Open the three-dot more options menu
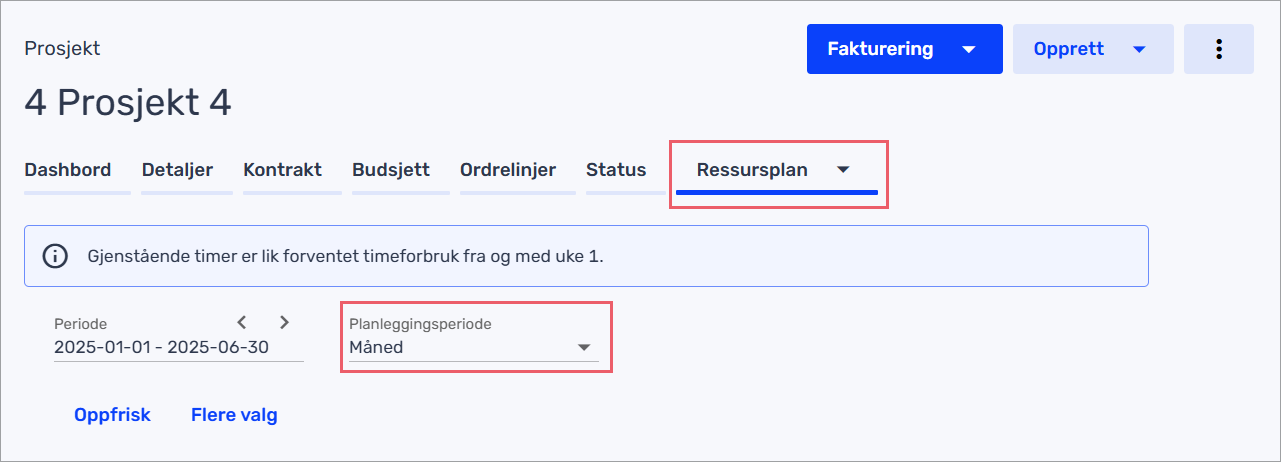The image size is (1281, 462). [x=1218, y=49]
